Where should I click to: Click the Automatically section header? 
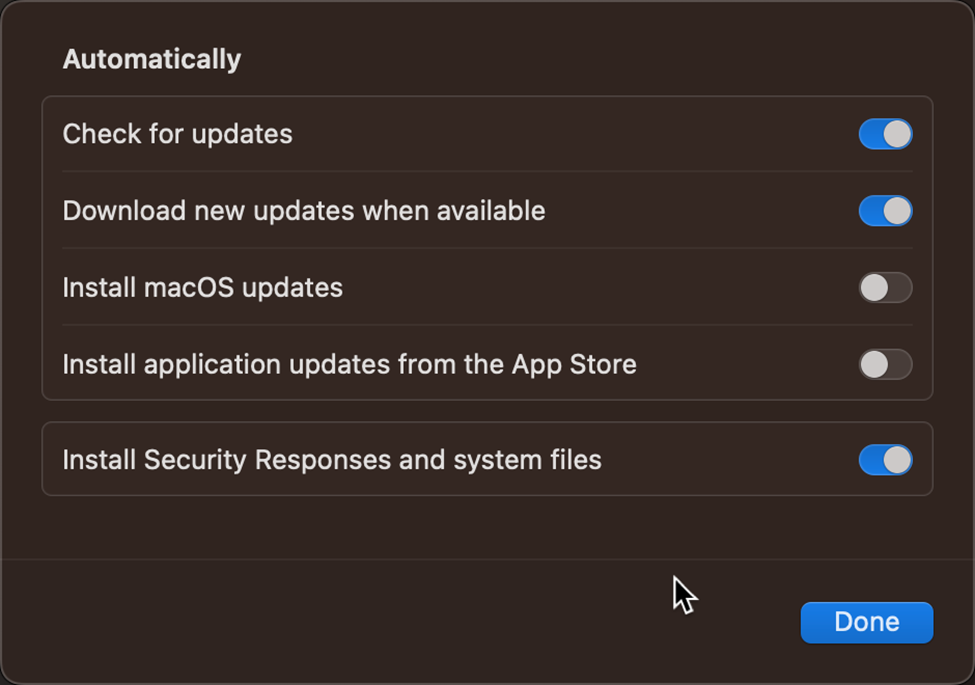point(151,58)
